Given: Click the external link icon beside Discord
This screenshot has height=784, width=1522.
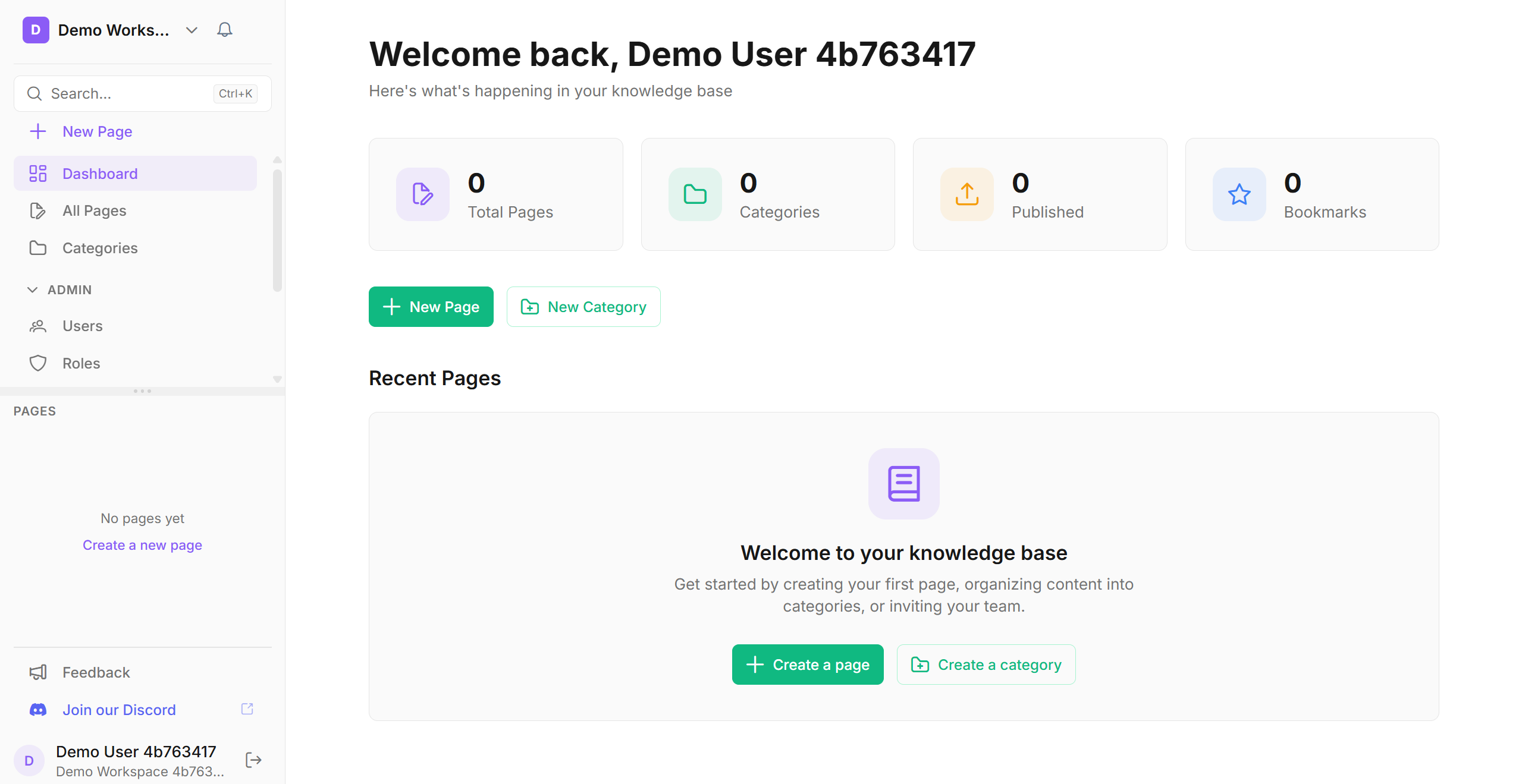Looking at the screenshot, I should coord(247,709).
